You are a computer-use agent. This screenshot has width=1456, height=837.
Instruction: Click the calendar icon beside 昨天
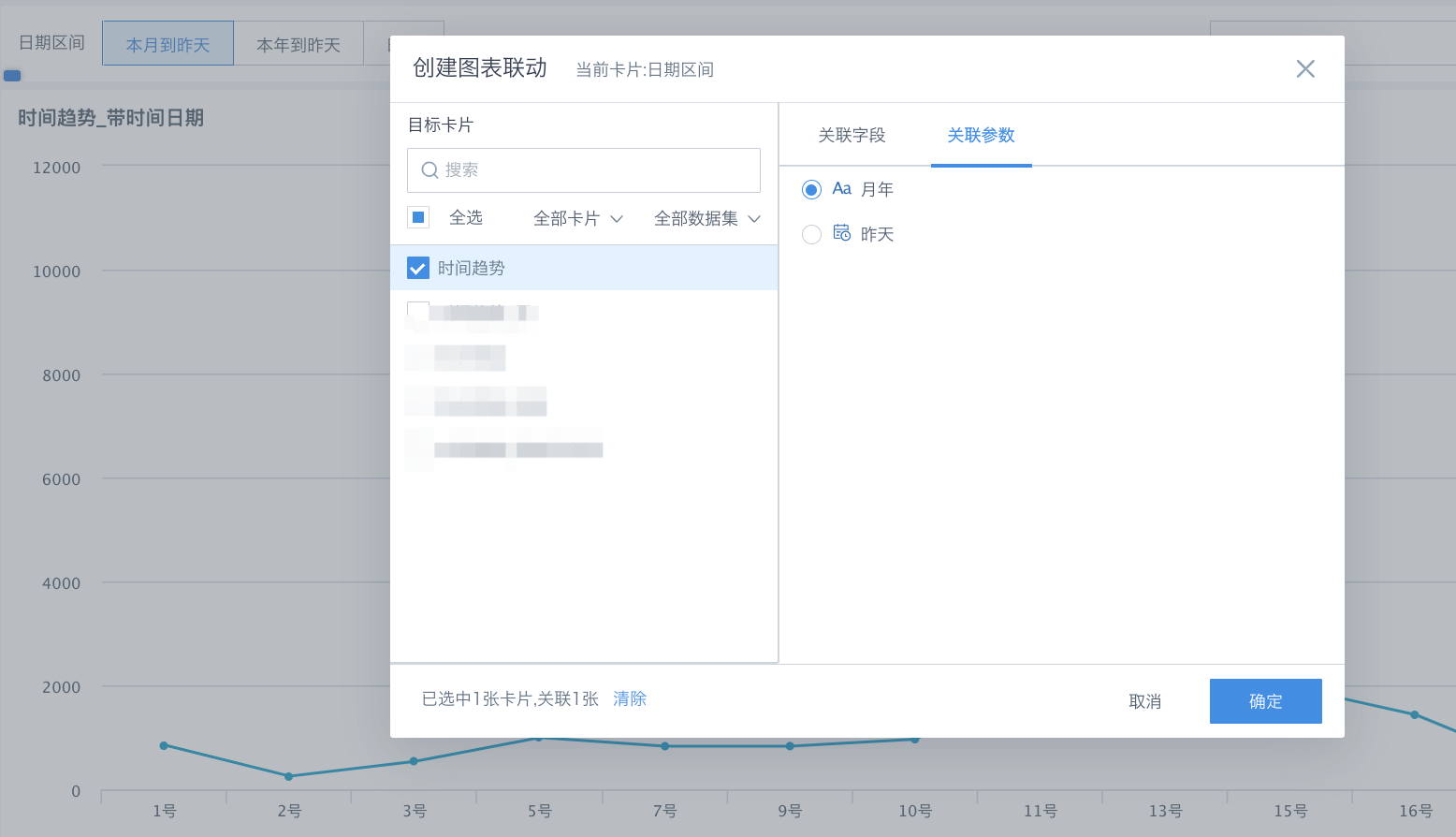click(x=841, y=233)
